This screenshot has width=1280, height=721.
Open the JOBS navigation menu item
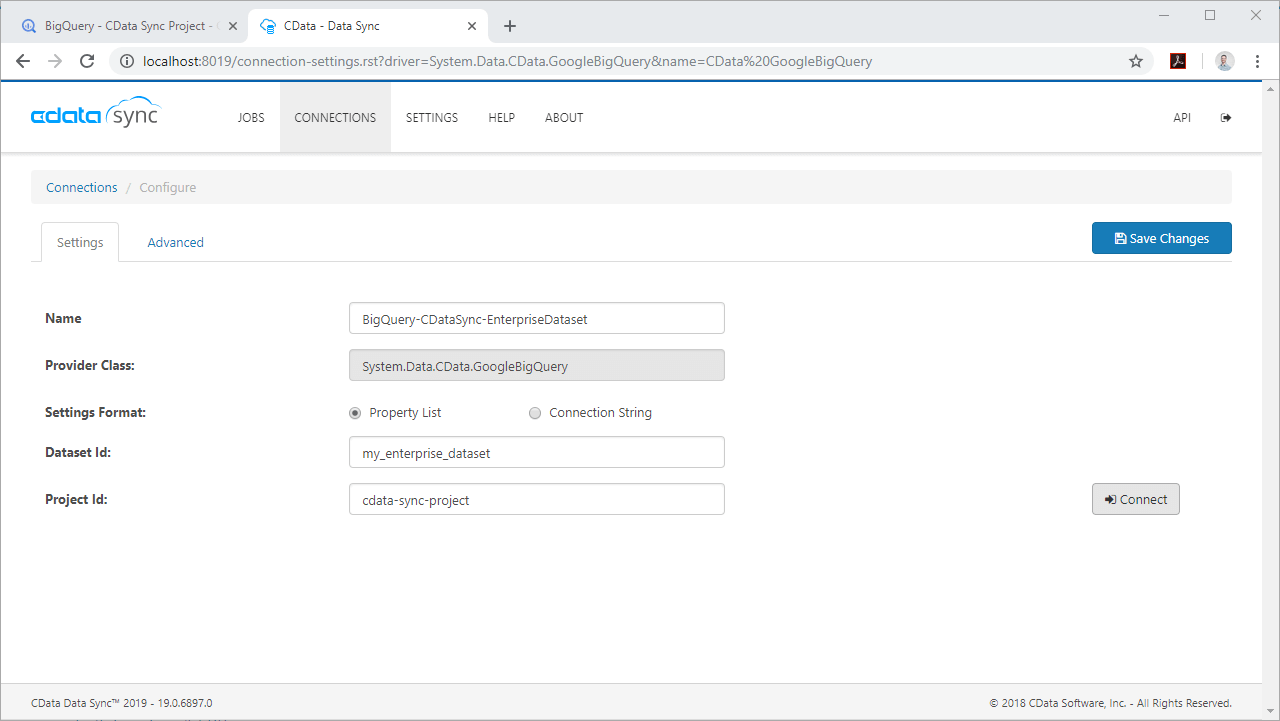point(251,117)
